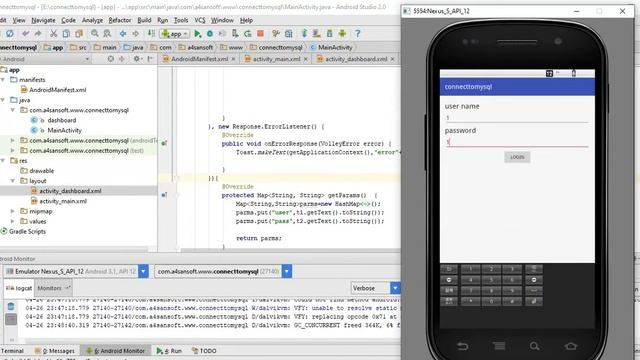
Task: Open Settings wrench icon in toolbar
Action: [276, 33]
